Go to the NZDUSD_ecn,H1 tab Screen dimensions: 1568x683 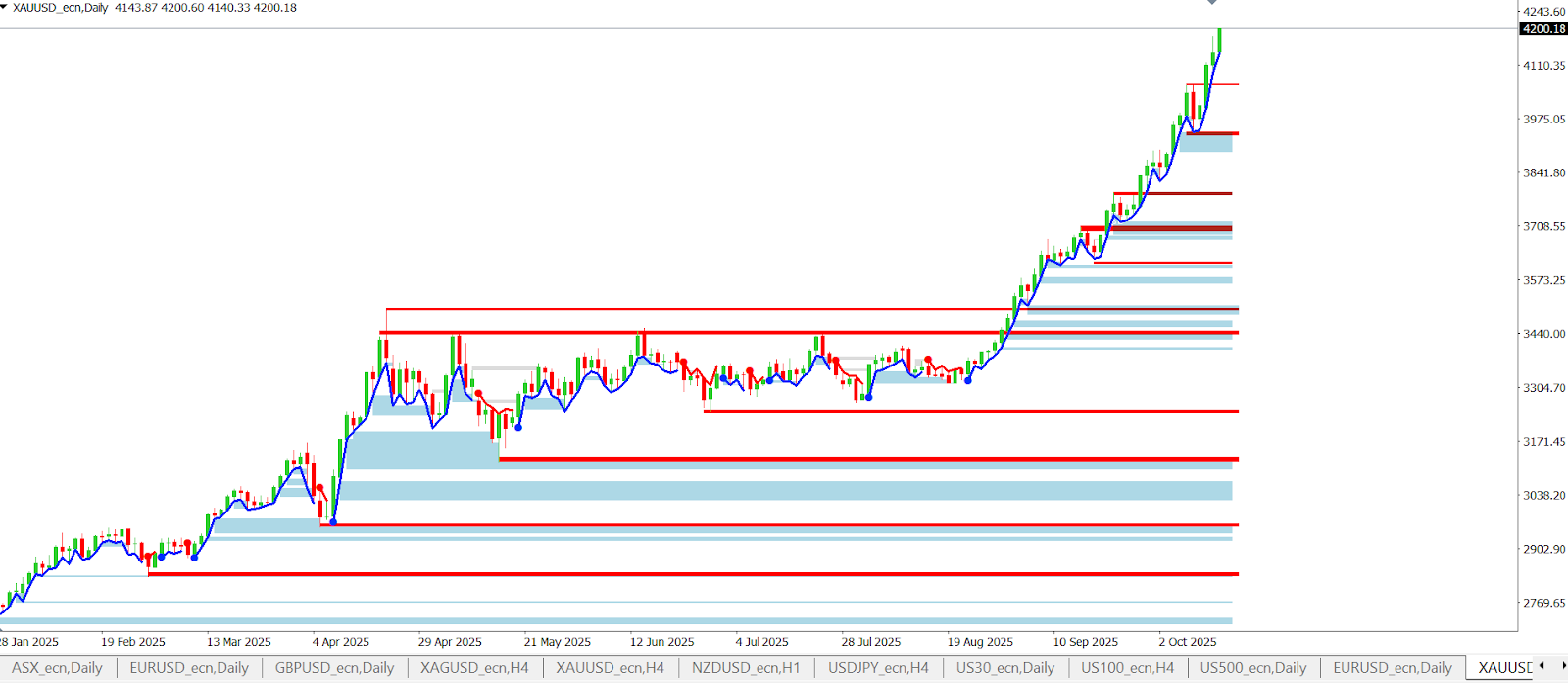click(x=746, y=668)
